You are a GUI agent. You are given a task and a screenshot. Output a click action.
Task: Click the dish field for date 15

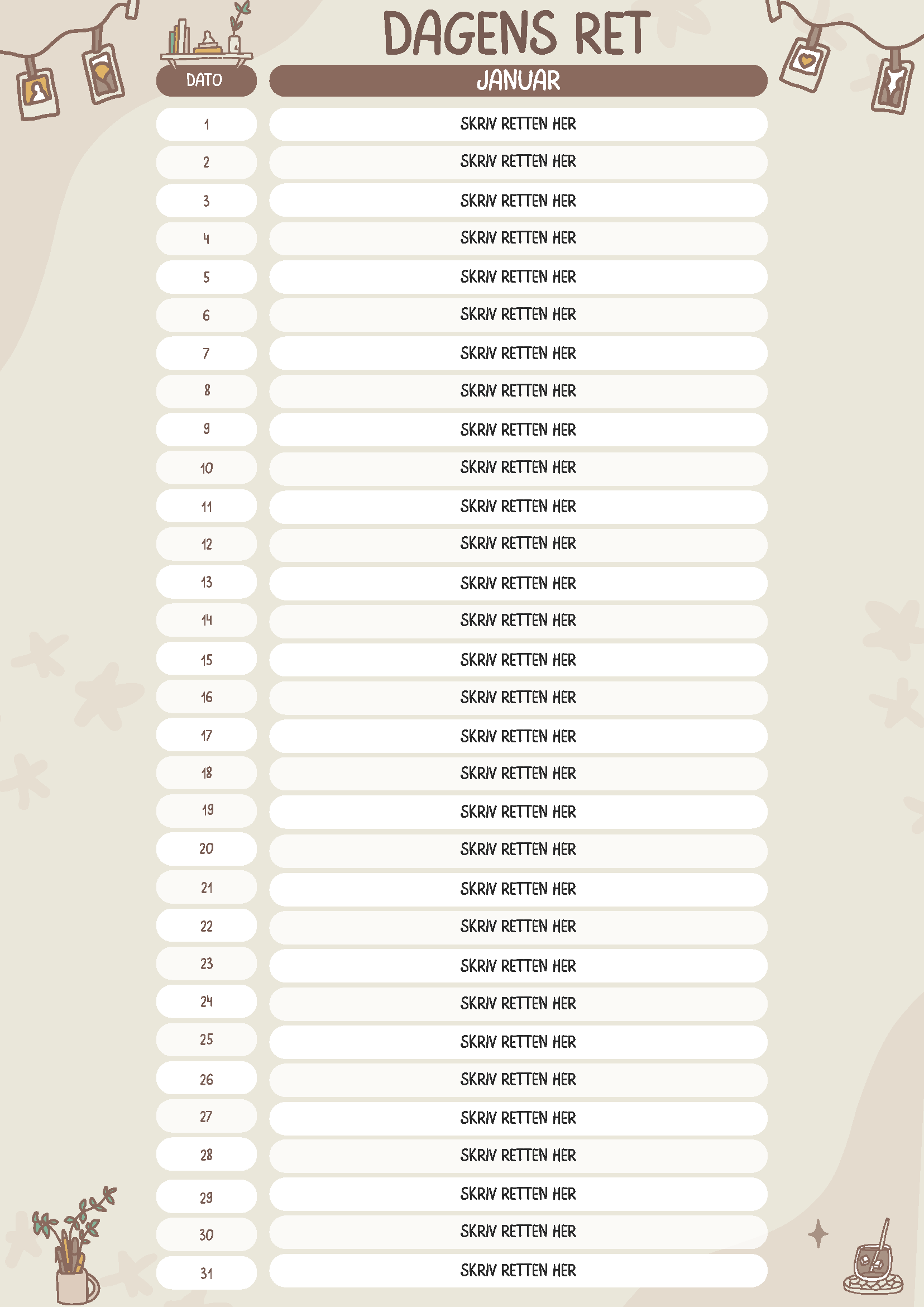point(518,660)
